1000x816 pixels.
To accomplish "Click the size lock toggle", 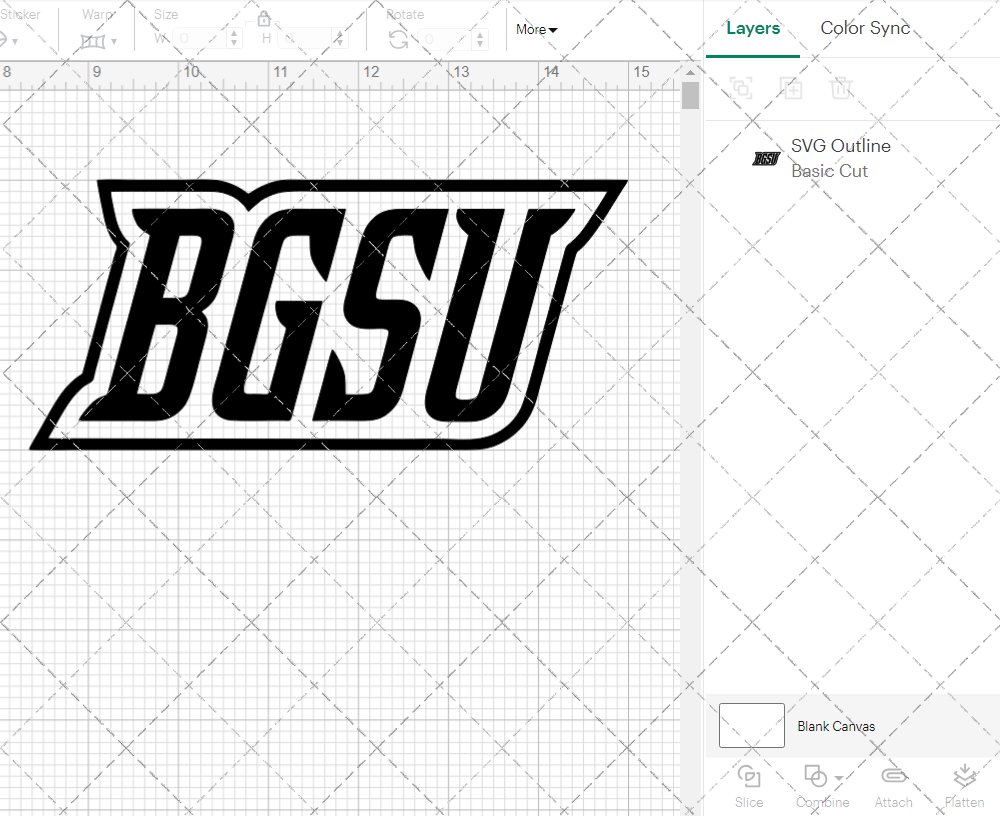I will [263, 19].
